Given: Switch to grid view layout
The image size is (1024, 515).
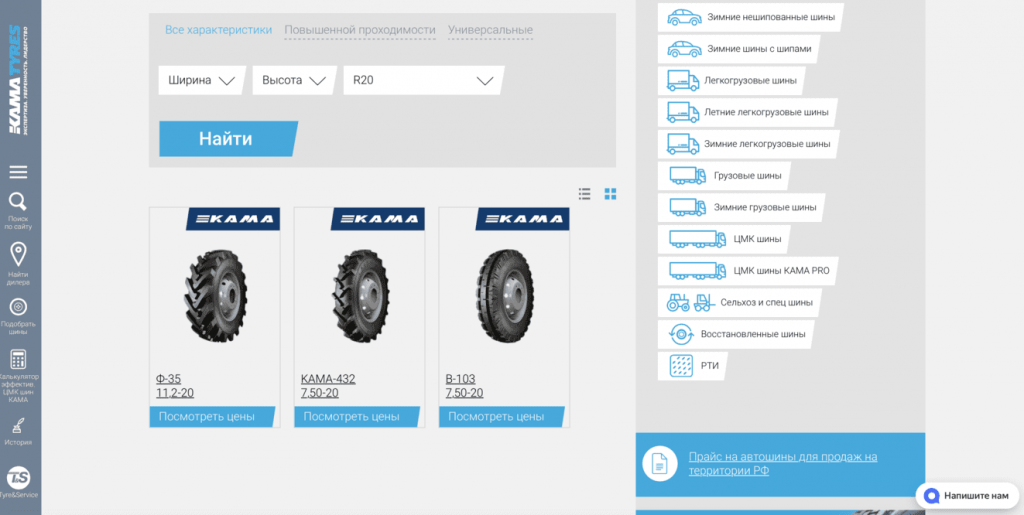Looking at the screenshot, I should coord(611,194).
